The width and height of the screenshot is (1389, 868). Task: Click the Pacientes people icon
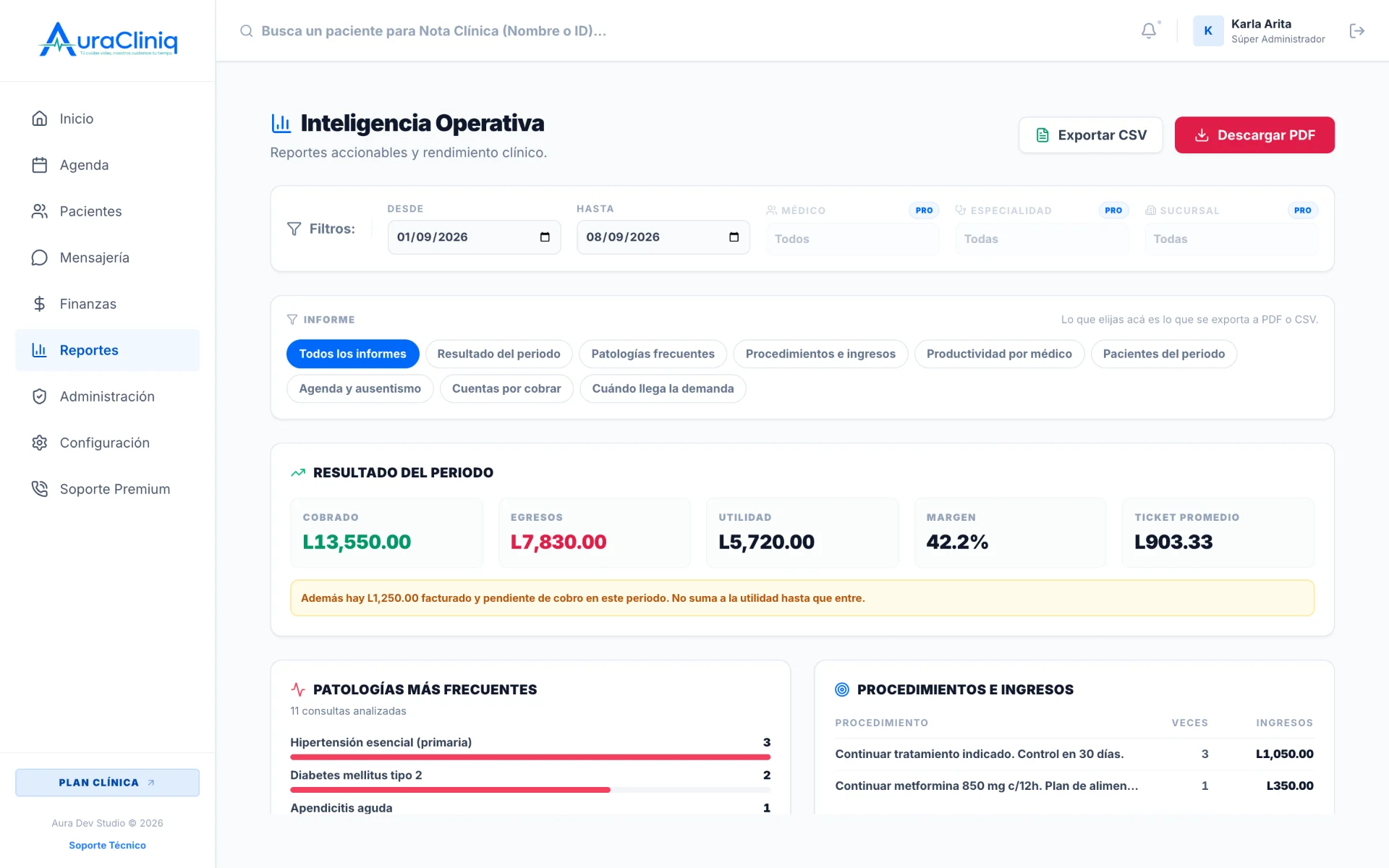pos(40,211)
